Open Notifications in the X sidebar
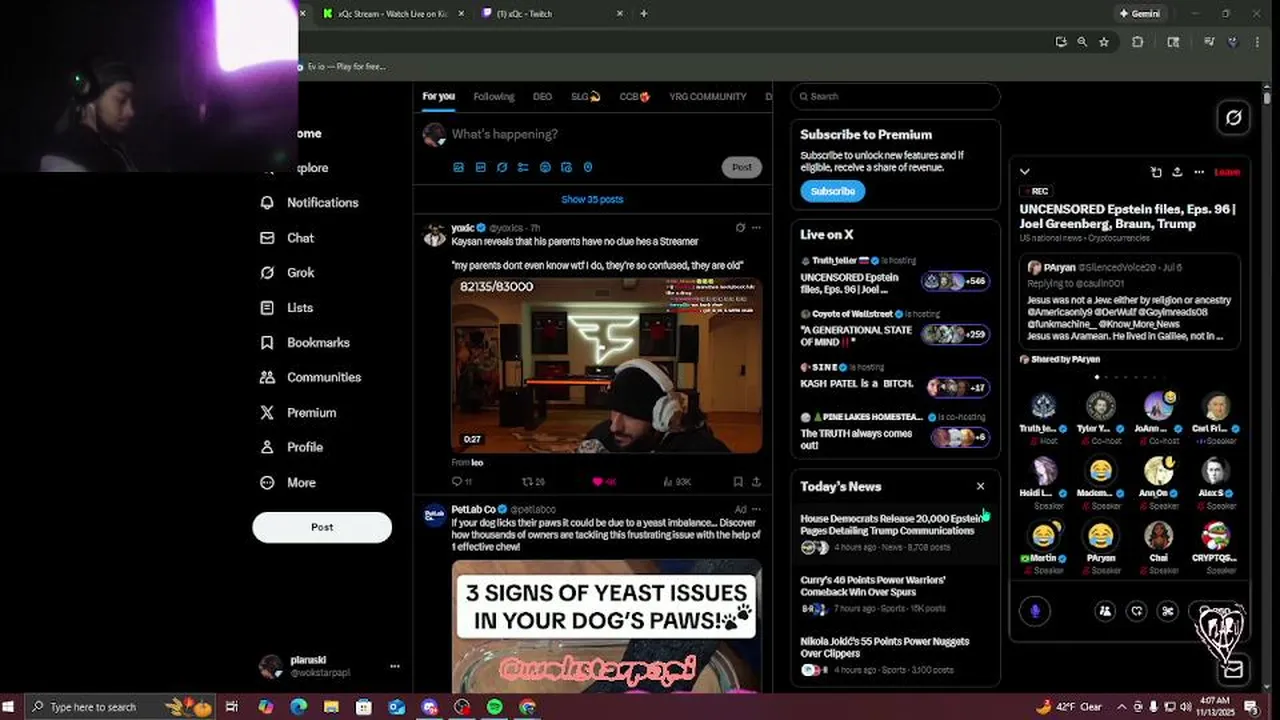Image resolution: width=1280 pixels, height=720 pixels. click(x=309, y=202)
